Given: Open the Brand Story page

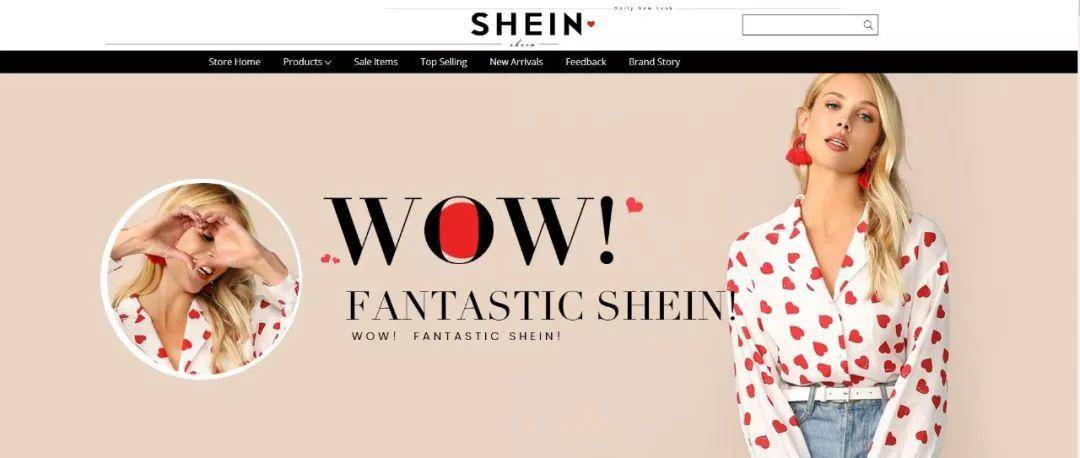Looking at the screenshot, I should [654, 62].
